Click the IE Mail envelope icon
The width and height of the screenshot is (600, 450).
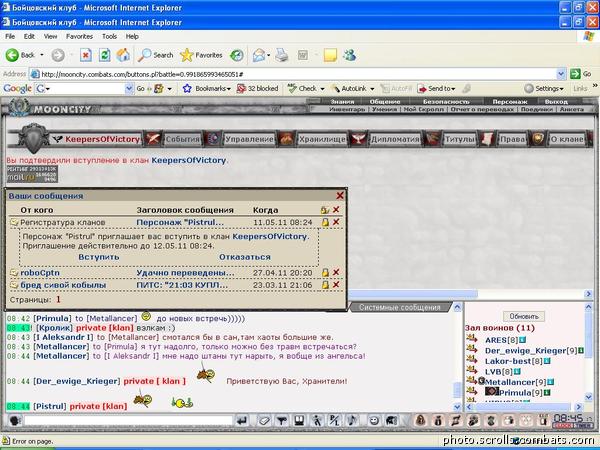pyautogui.click(x=259, y=55)
